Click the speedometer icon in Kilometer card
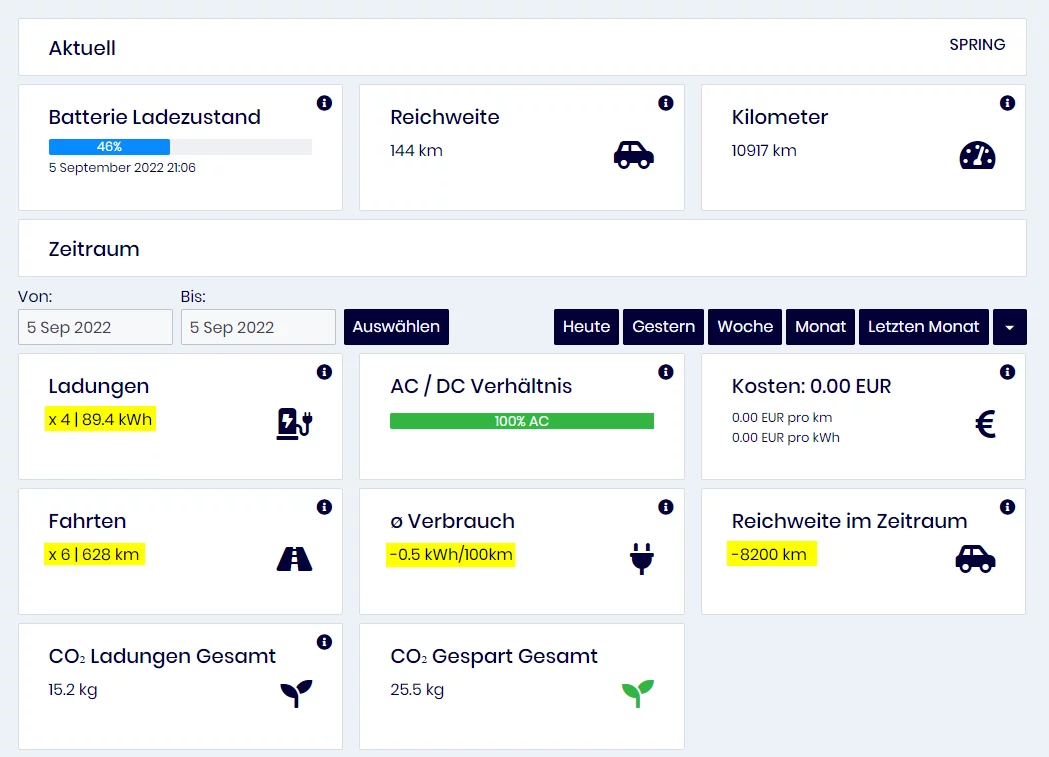 pos(977,155)
